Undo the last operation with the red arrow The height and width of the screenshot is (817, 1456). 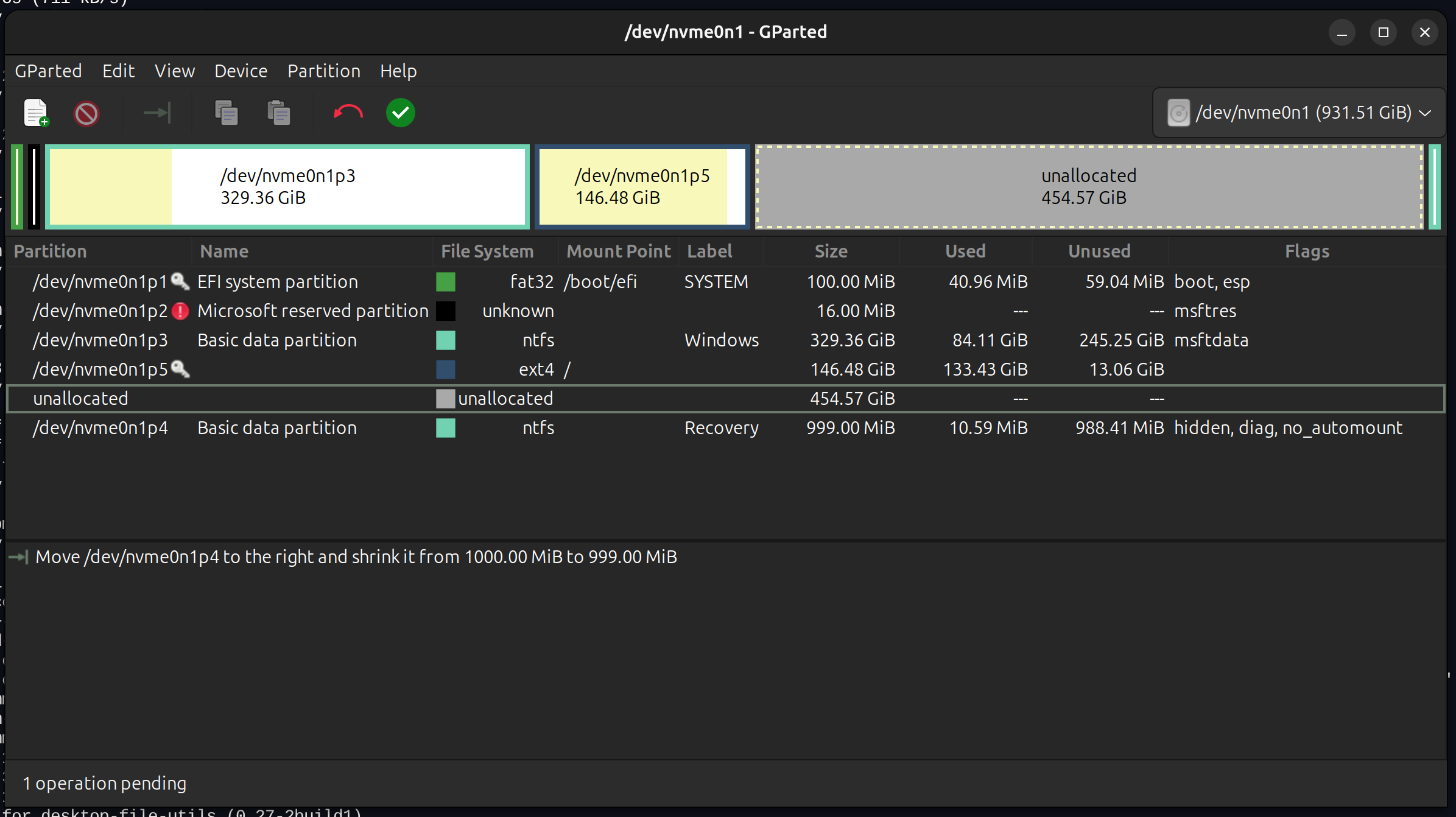click(348, 113)
